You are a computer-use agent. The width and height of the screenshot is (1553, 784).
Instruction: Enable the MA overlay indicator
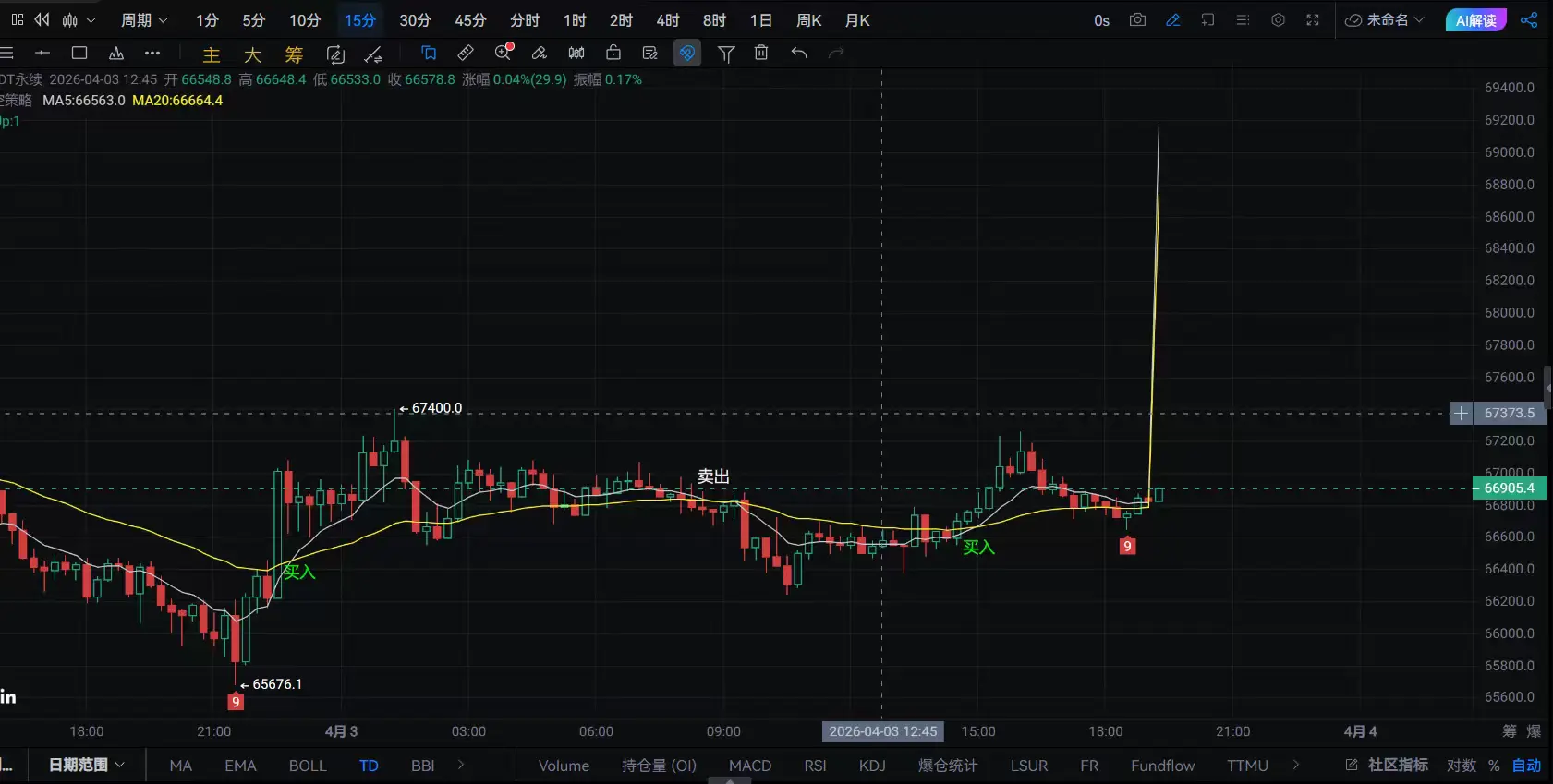pos(181,766)
